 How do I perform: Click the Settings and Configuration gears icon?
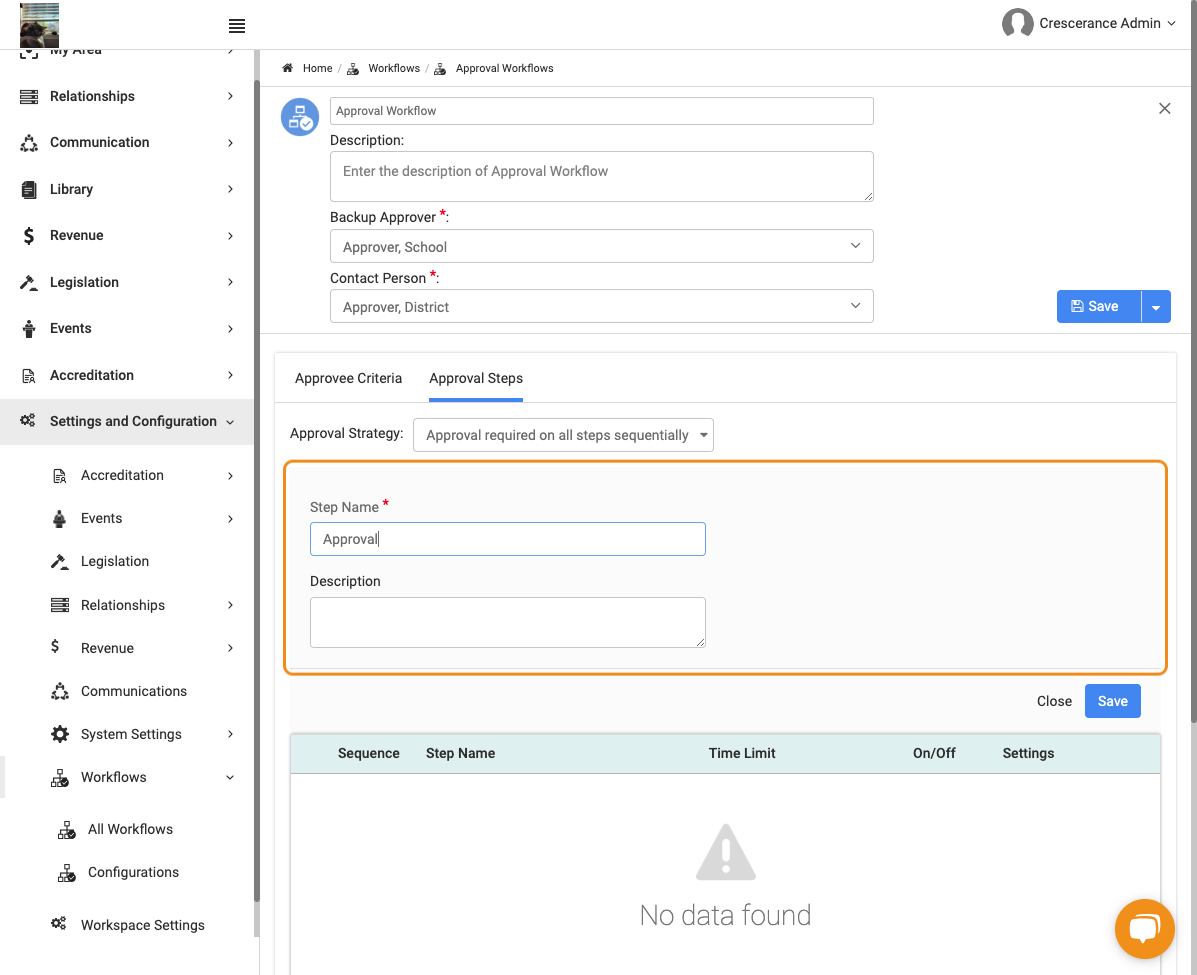(28, 421)
